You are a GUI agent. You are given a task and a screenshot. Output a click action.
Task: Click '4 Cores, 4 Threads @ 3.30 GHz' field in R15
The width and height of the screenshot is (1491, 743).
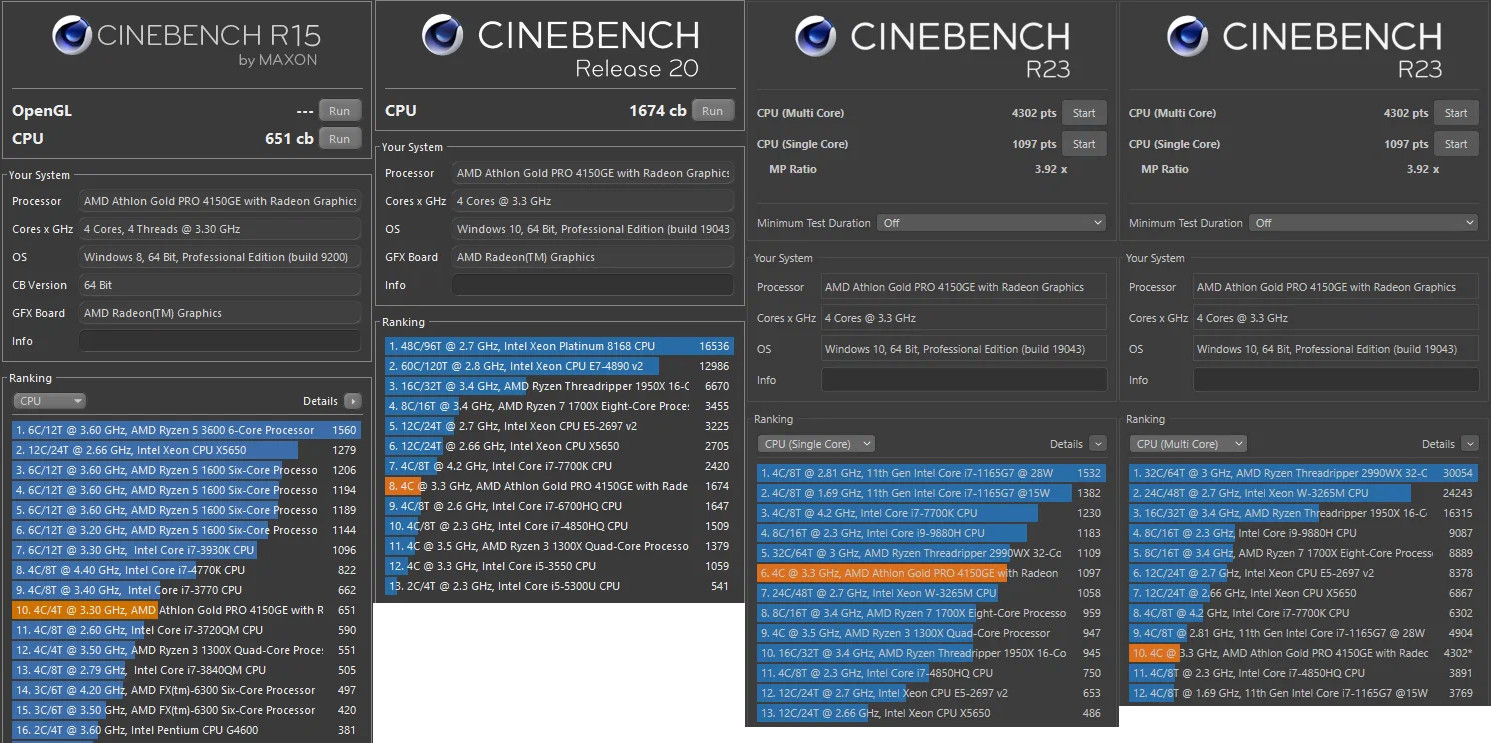[219, 229]
